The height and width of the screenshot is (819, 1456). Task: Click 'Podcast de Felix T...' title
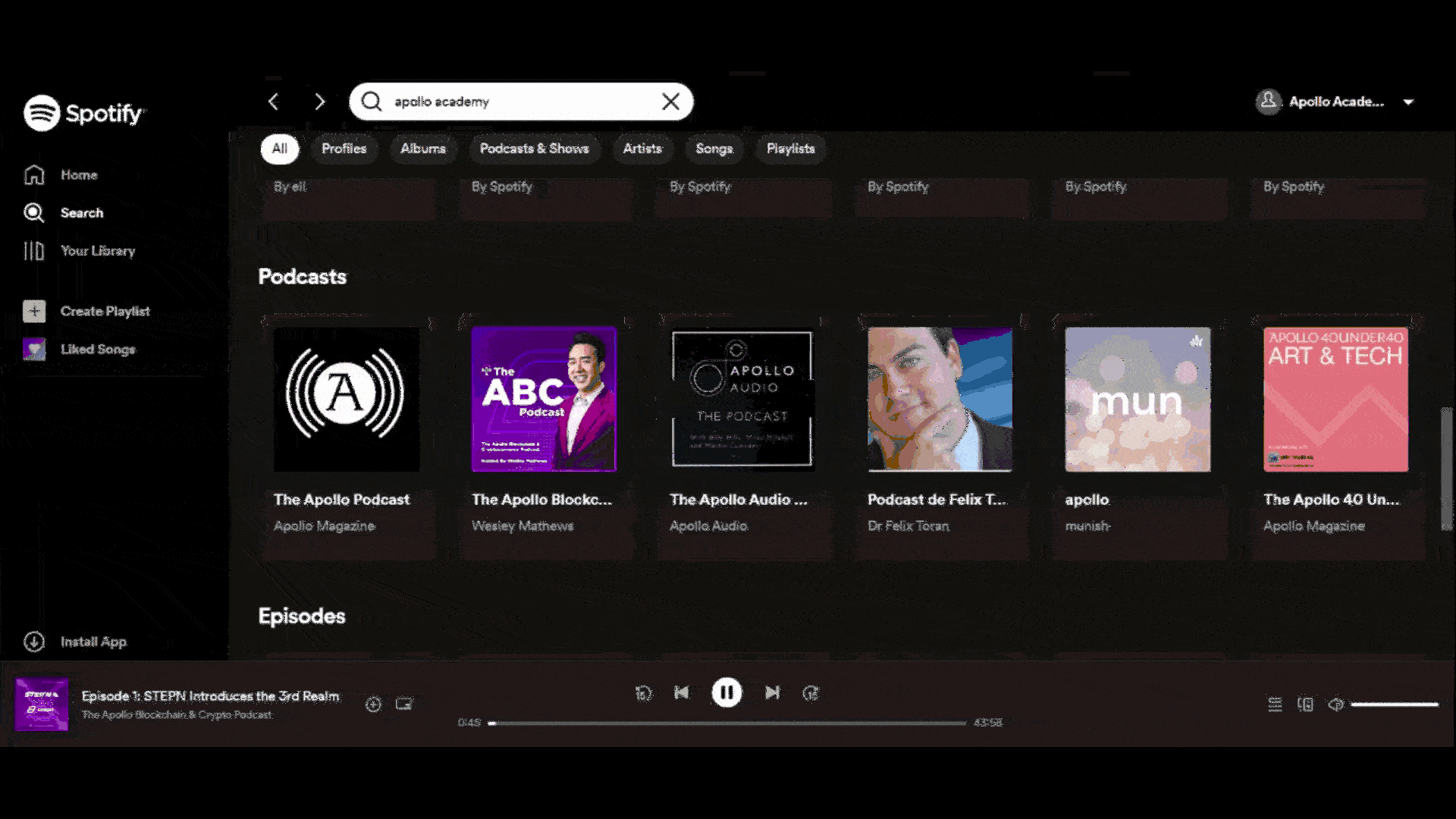pos(937,500)
